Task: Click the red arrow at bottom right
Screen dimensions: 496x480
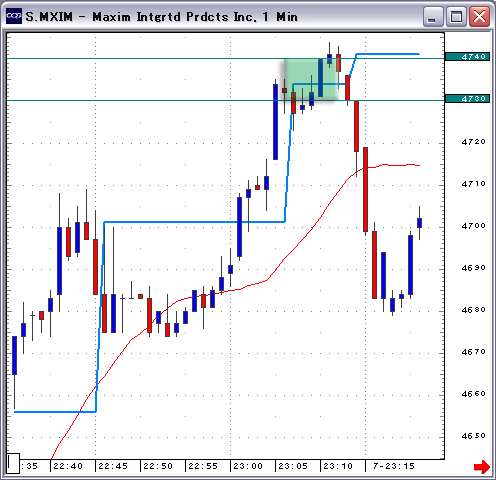Action: 482,467
